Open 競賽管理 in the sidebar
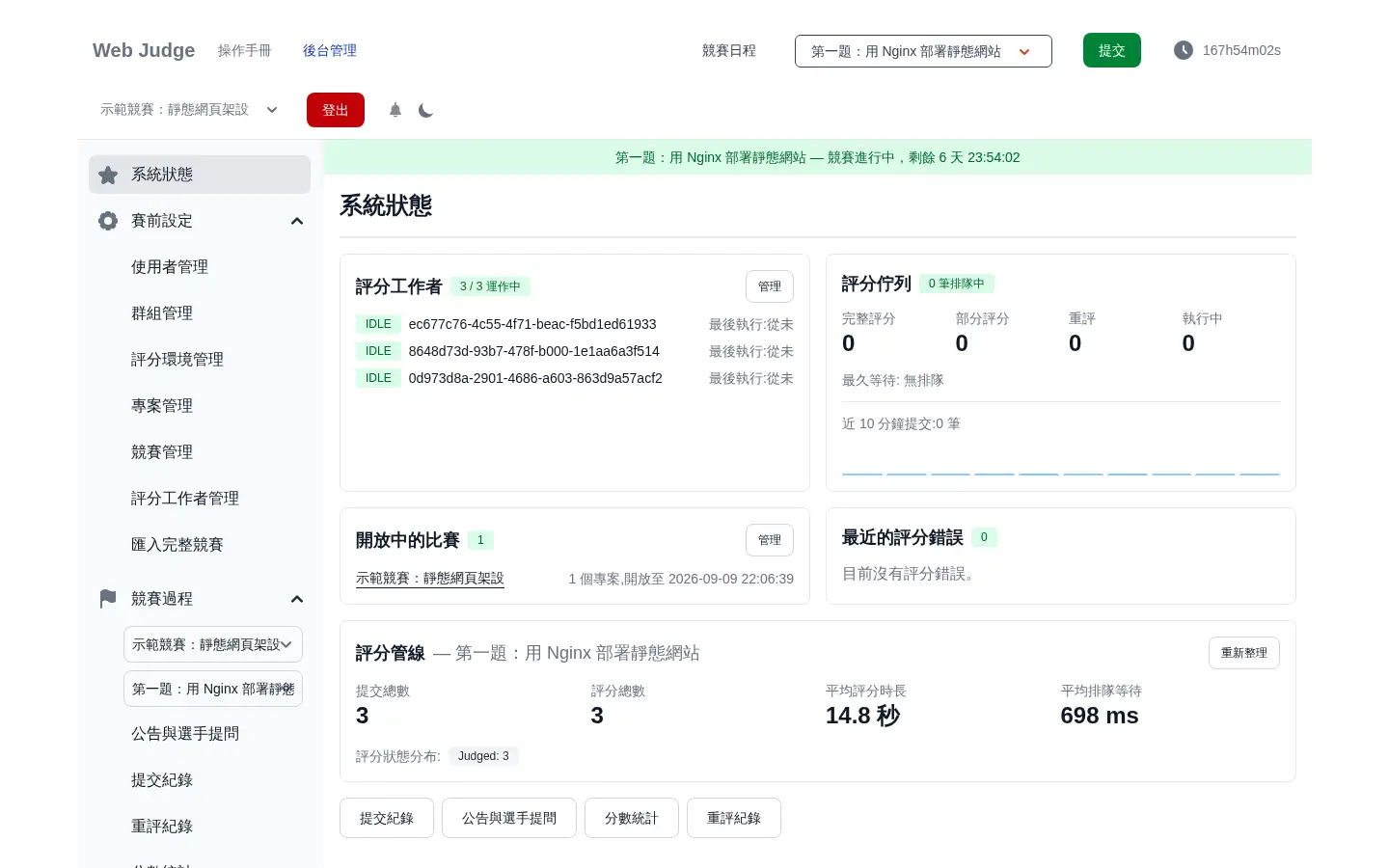Image resolution: width=1389 pixels, height=868 pixels. pyautogui.click(x=200, y=452)
